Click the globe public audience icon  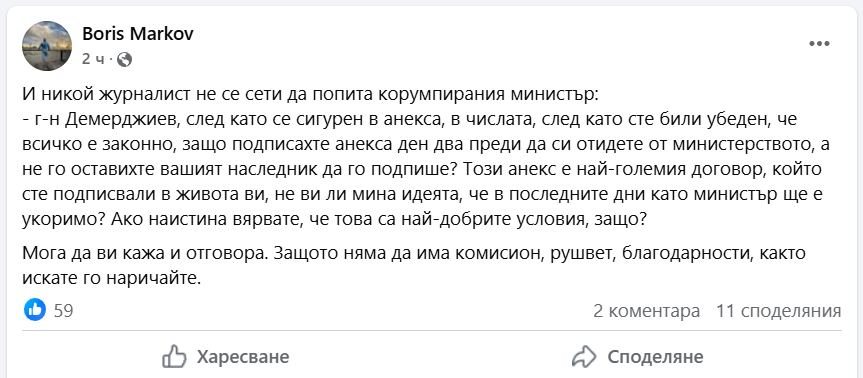point(125,59)
